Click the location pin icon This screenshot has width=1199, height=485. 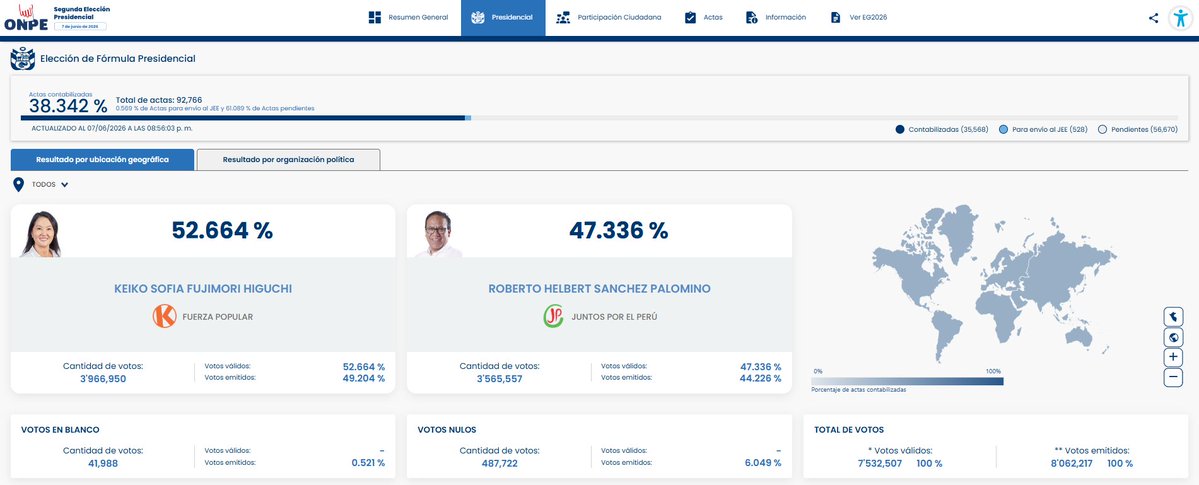coord(19,184)
